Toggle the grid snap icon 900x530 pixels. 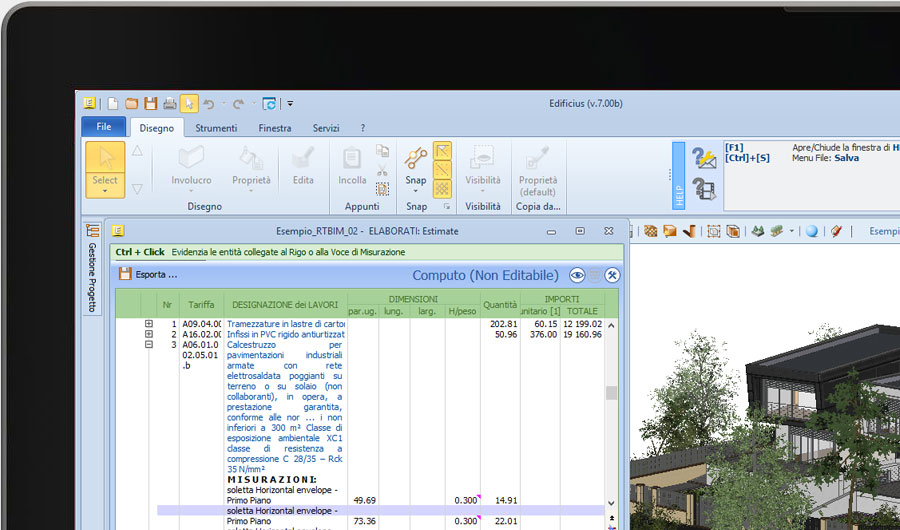pos(442,189)
